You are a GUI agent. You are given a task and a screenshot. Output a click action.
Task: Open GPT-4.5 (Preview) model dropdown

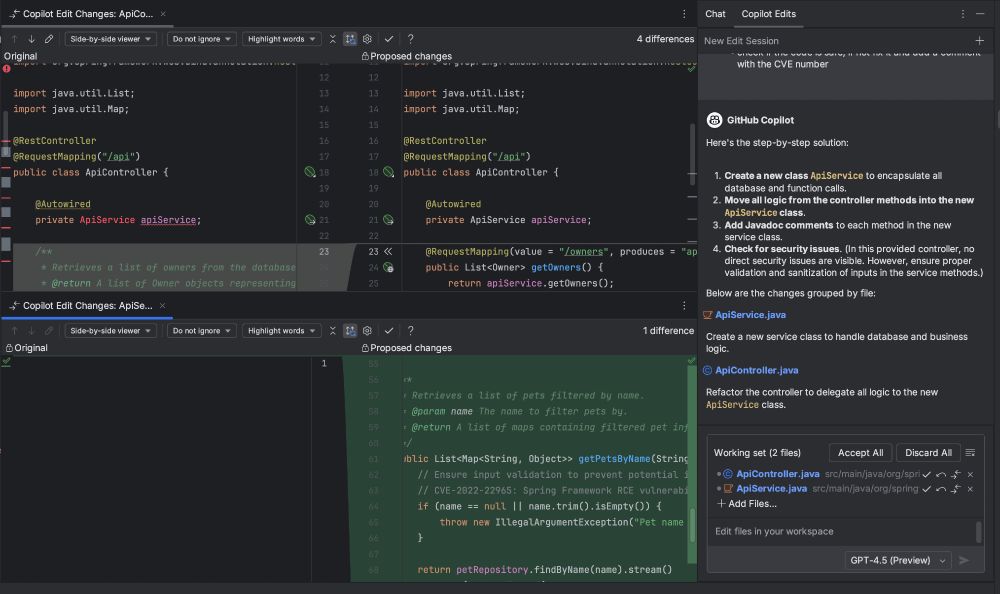point(898,560)
